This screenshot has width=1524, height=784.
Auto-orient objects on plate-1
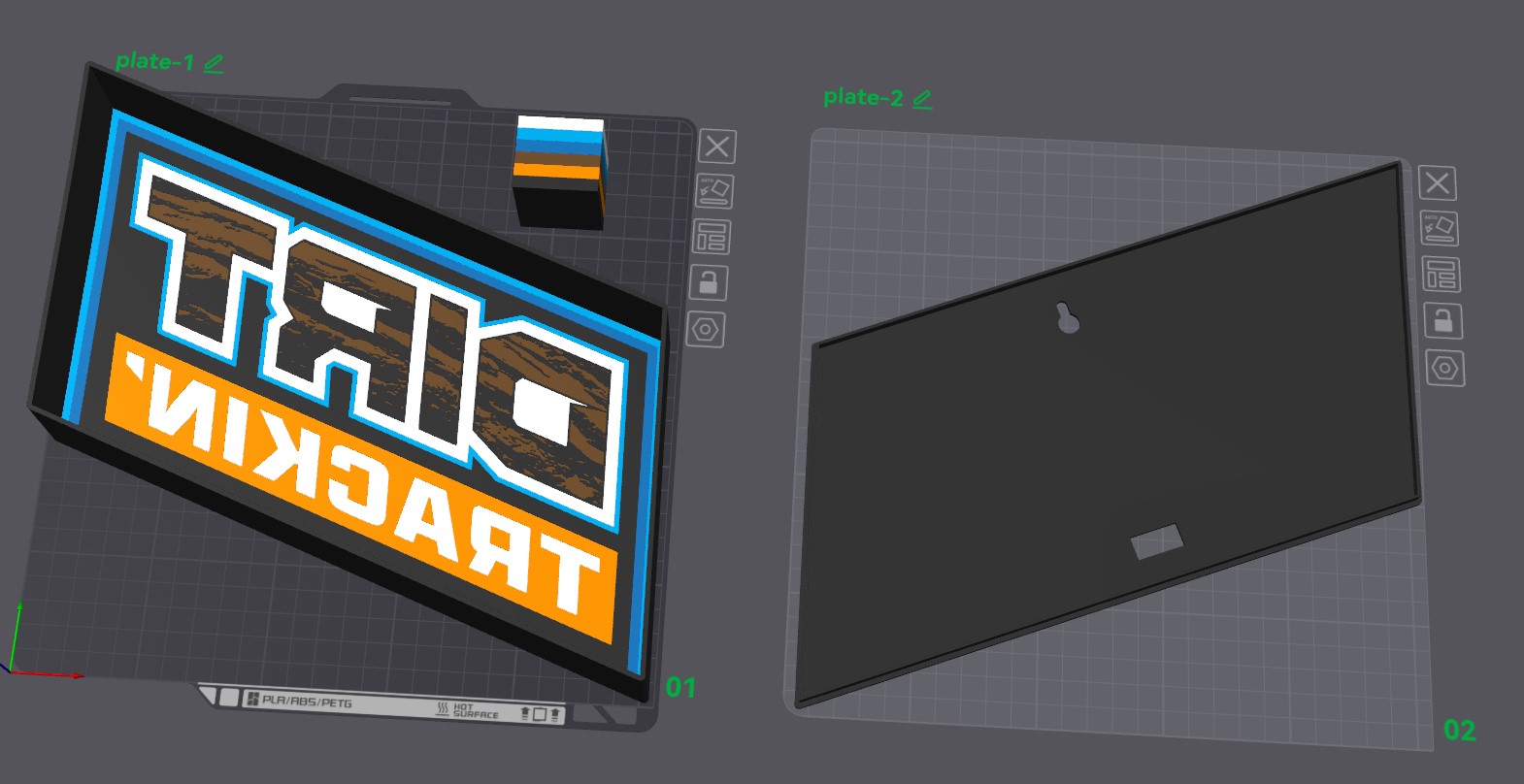point(714,191)
